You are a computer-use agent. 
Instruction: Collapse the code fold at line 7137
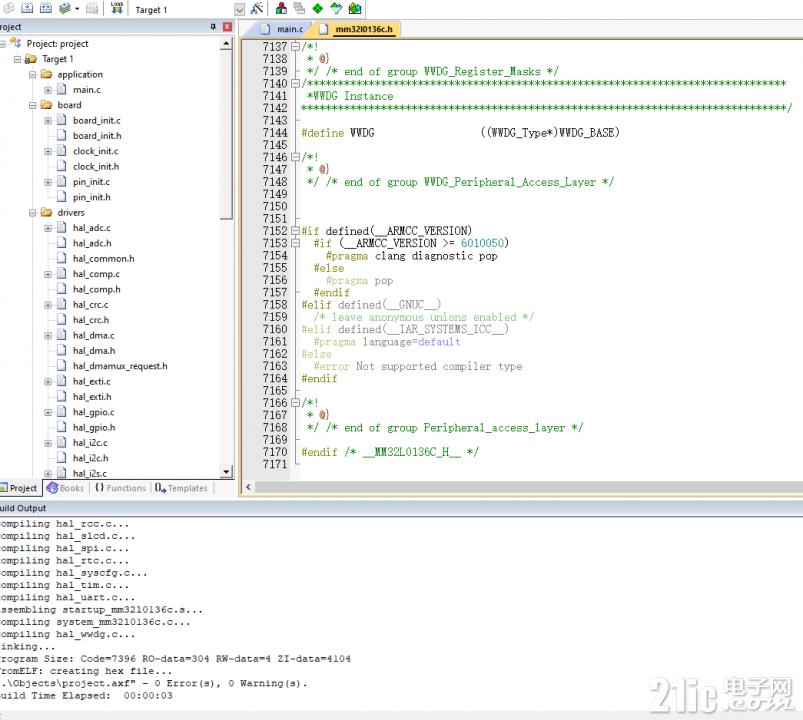pos(295,47)
